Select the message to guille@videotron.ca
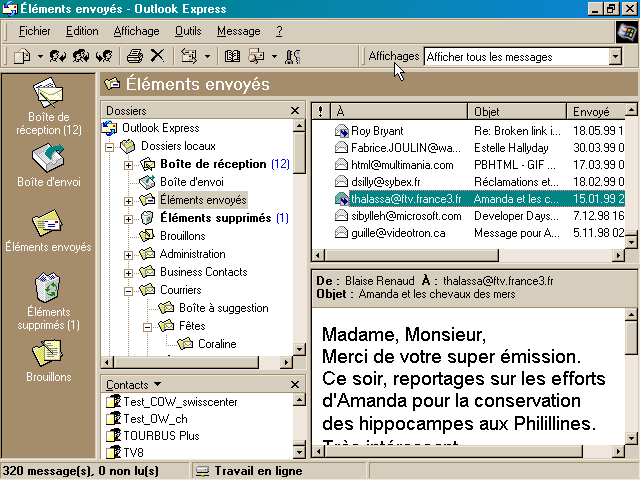This screenshot has width=640, height=480. pyautogui.click(x=469, y=233)
